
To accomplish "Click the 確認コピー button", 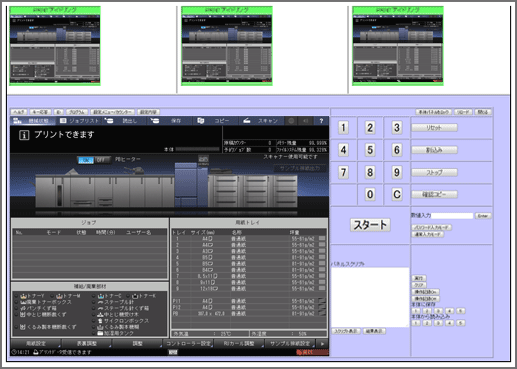I will [x=434, y=194].
